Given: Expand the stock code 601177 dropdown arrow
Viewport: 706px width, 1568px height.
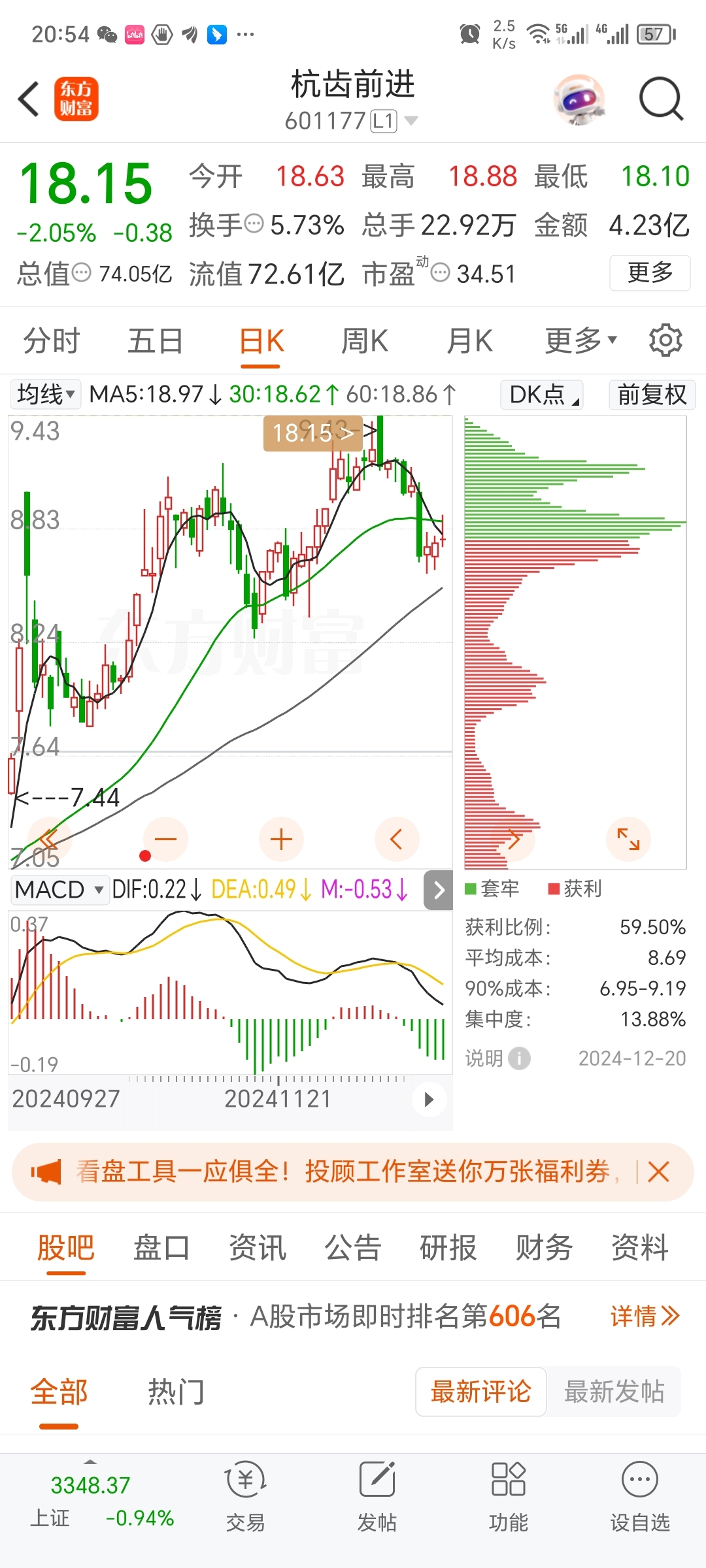Looking at the screenshot, I should [411, 120].
